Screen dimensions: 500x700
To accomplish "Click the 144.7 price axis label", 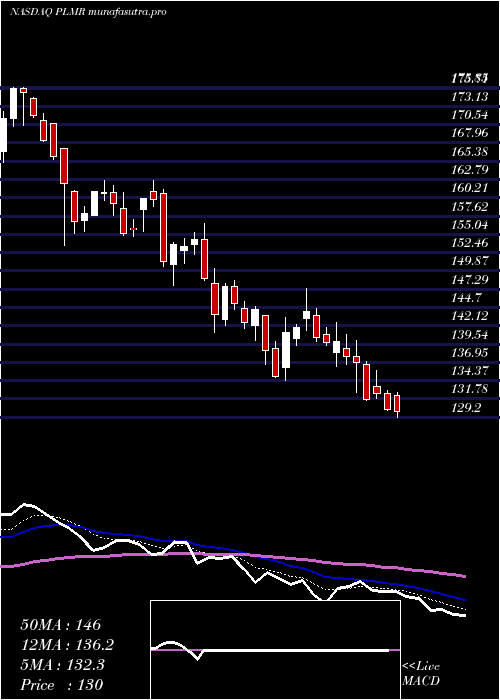I will pos(467,298).
